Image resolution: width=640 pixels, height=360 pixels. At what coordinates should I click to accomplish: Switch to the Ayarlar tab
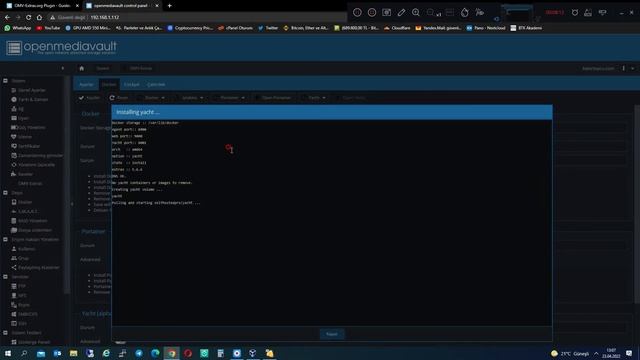point(86,84)
